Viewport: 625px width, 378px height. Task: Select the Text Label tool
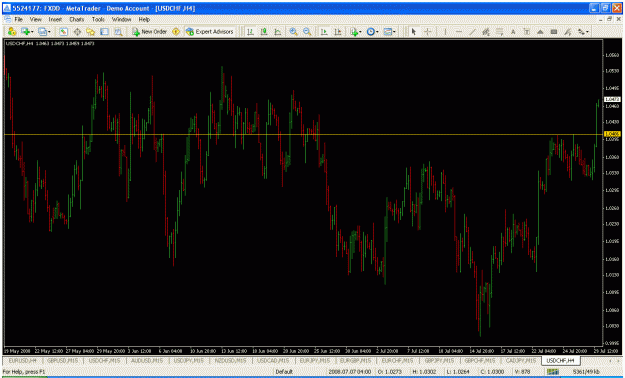tap(527, 32)
